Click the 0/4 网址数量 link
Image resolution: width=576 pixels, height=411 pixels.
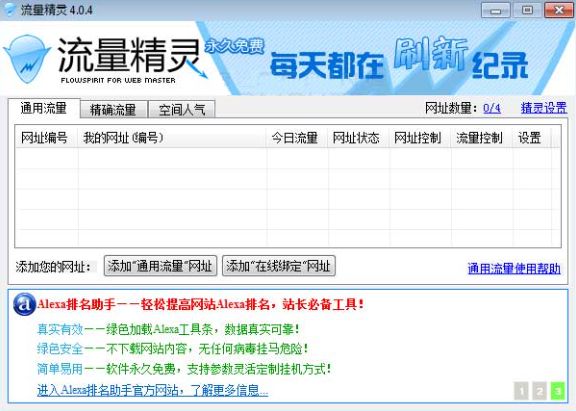pyautogui.click(x=492, y=108)
